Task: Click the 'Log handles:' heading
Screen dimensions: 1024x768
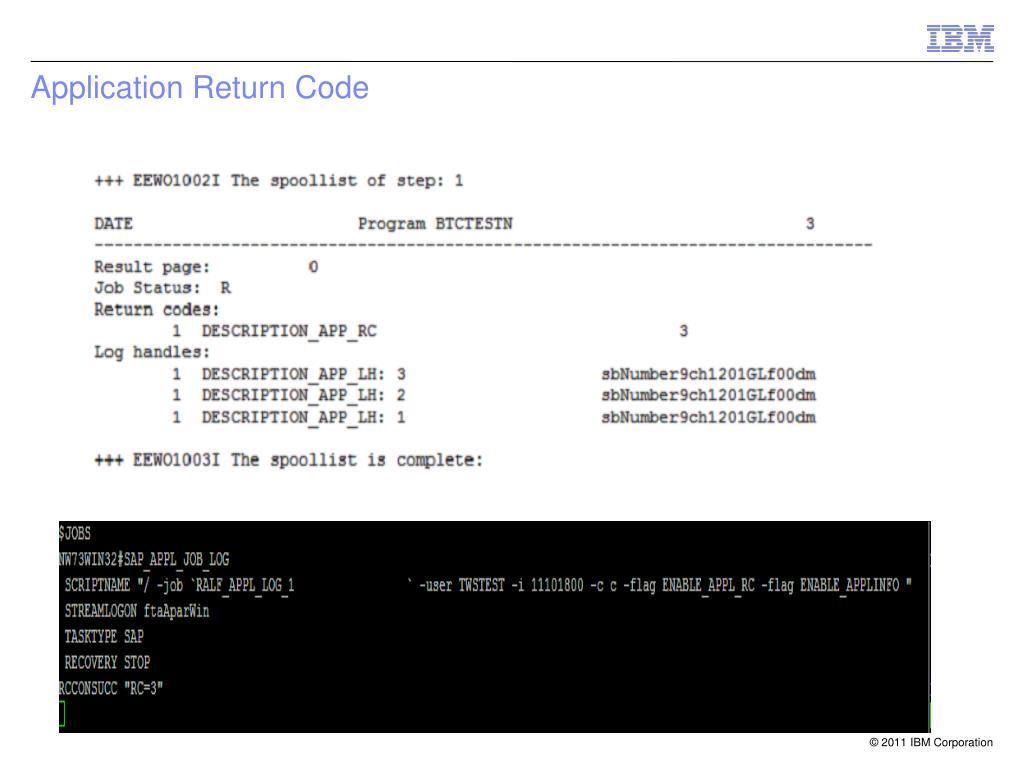Action: pyautogui.click(x=152, y=353)
